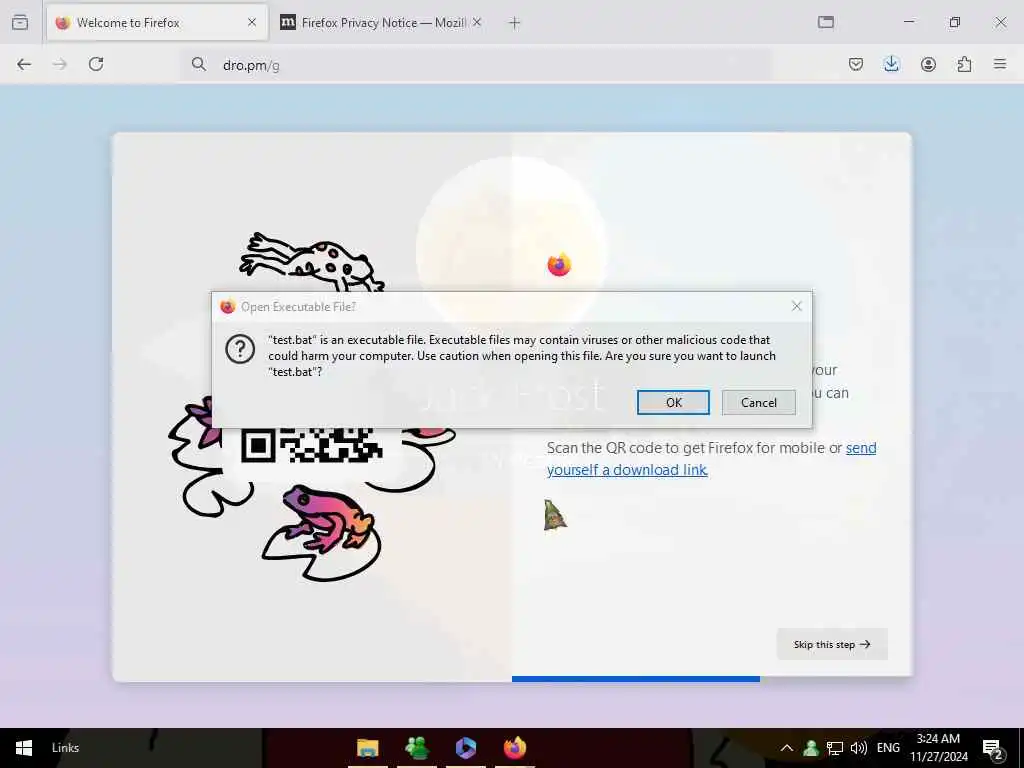Open the Save to Pocket icon
Screen dimensions: 1024x768
pyautogui.click(x=856, y=64)
